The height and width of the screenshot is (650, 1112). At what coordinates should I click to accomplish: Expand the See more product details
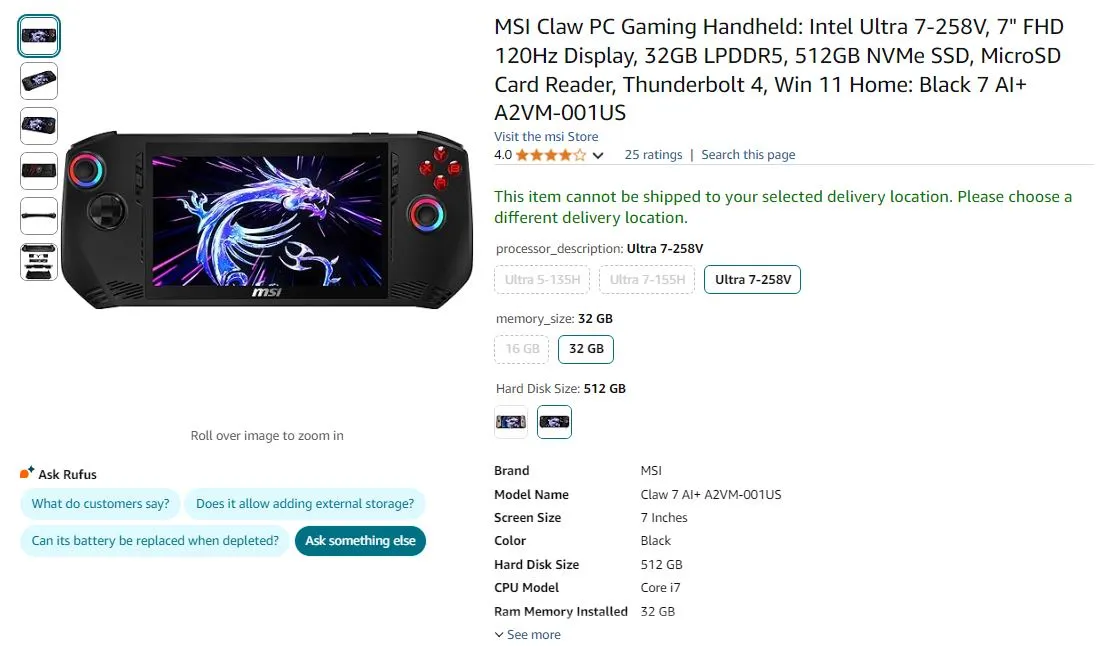click(527, 634)
